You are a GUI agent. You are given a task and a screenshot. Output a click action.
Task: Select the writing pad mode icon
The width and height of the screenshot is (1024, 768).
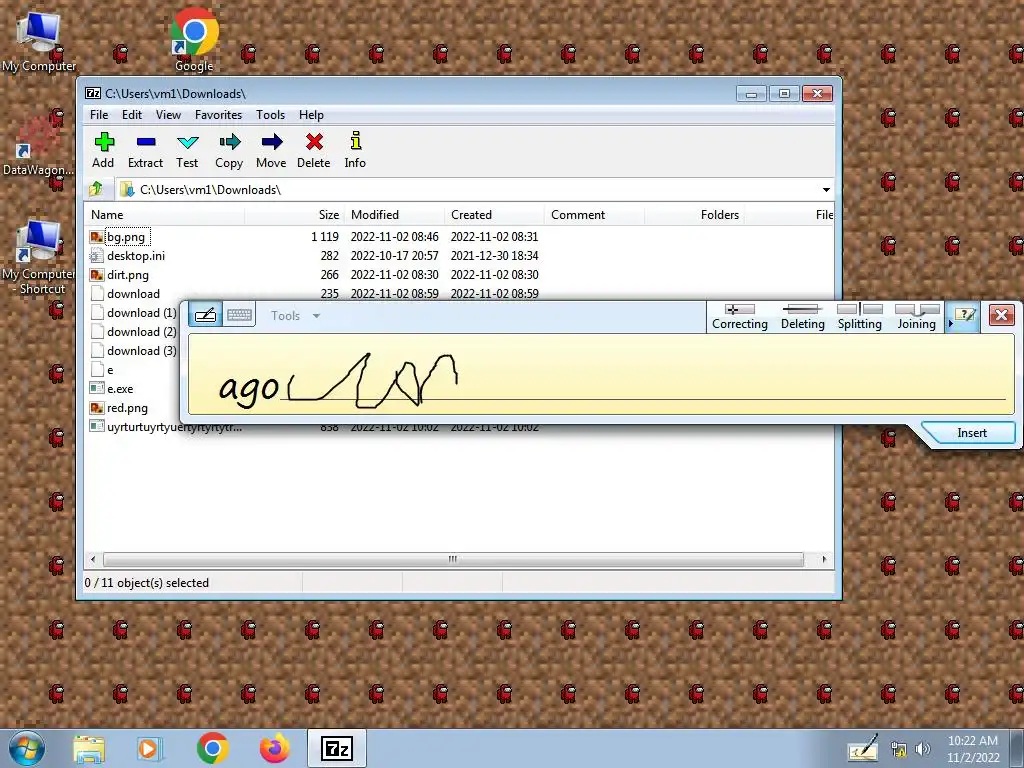206,315
